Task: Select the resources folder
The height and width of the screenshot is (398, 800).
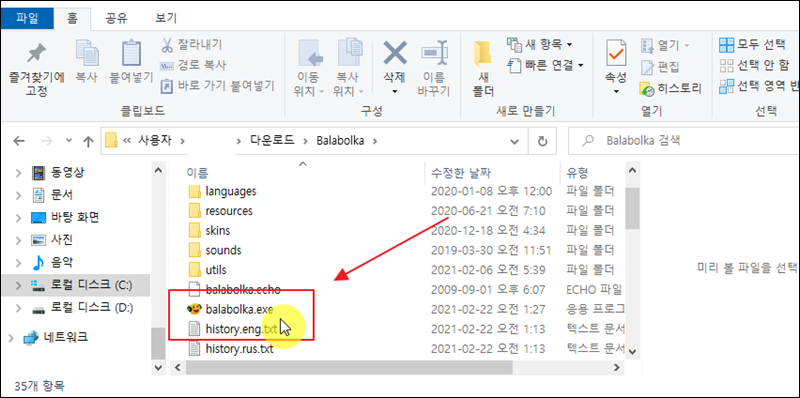Action: pyautogui.click(x=229, y=211)
